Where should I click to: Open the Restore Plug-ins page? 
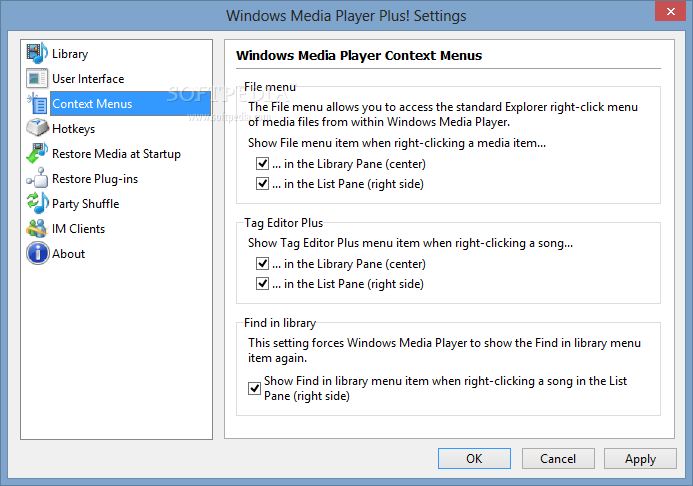[95, 179]
